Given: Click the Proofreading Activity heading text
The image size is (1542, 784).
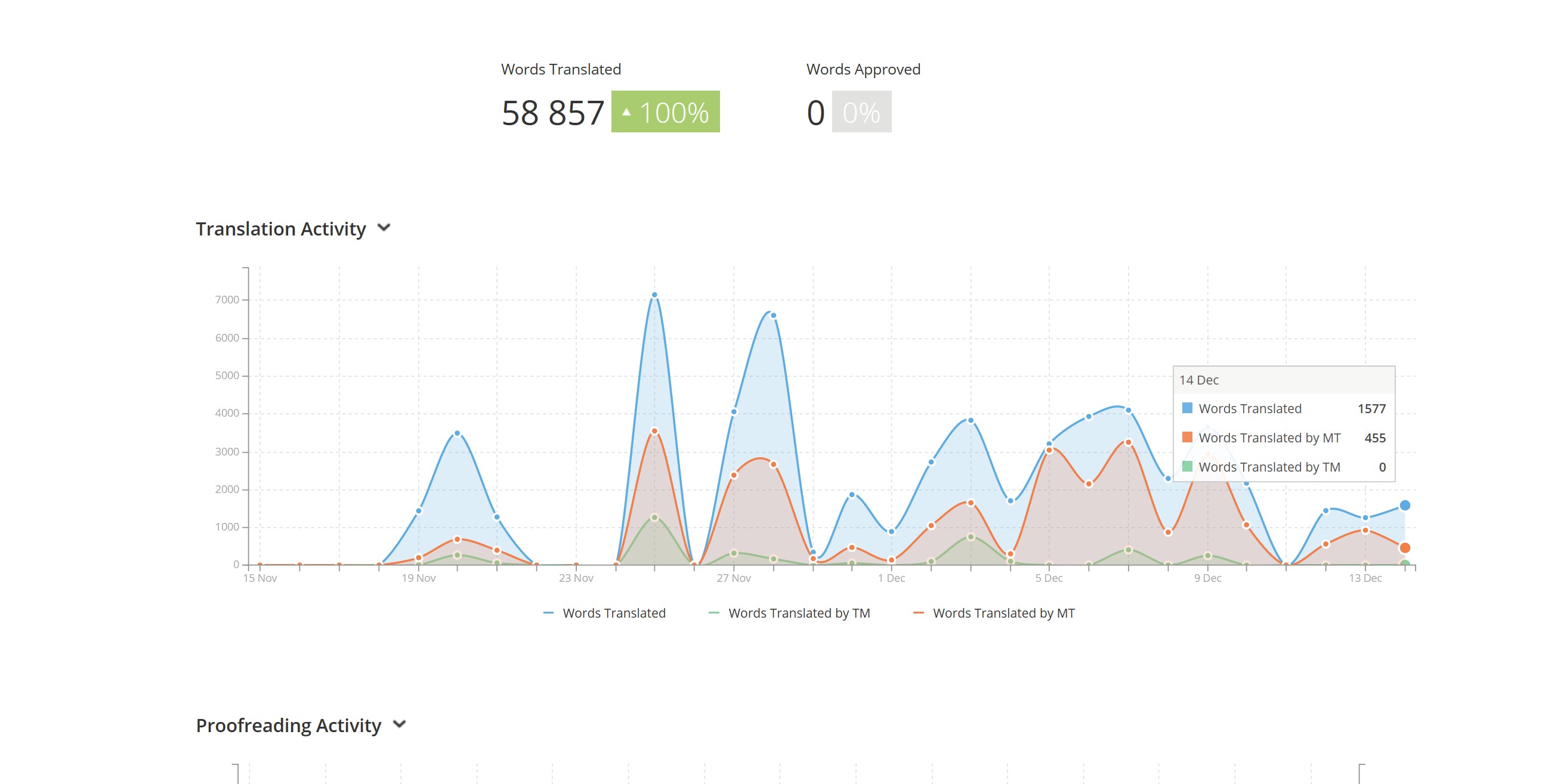Looking at the screenshot, I should 288,725.
